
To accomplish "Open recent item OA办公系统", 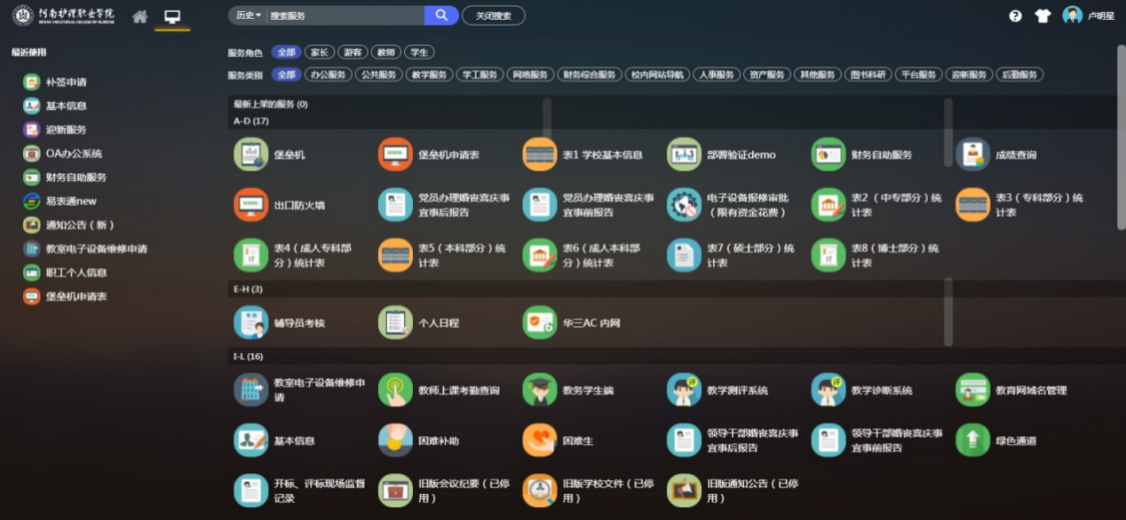I will (x=62, y=153).
